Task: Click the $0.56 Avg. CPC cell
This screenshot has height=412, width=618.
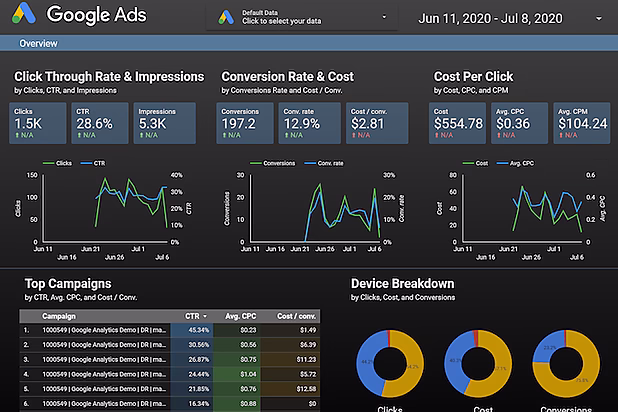Action: (x=237, y=345)
